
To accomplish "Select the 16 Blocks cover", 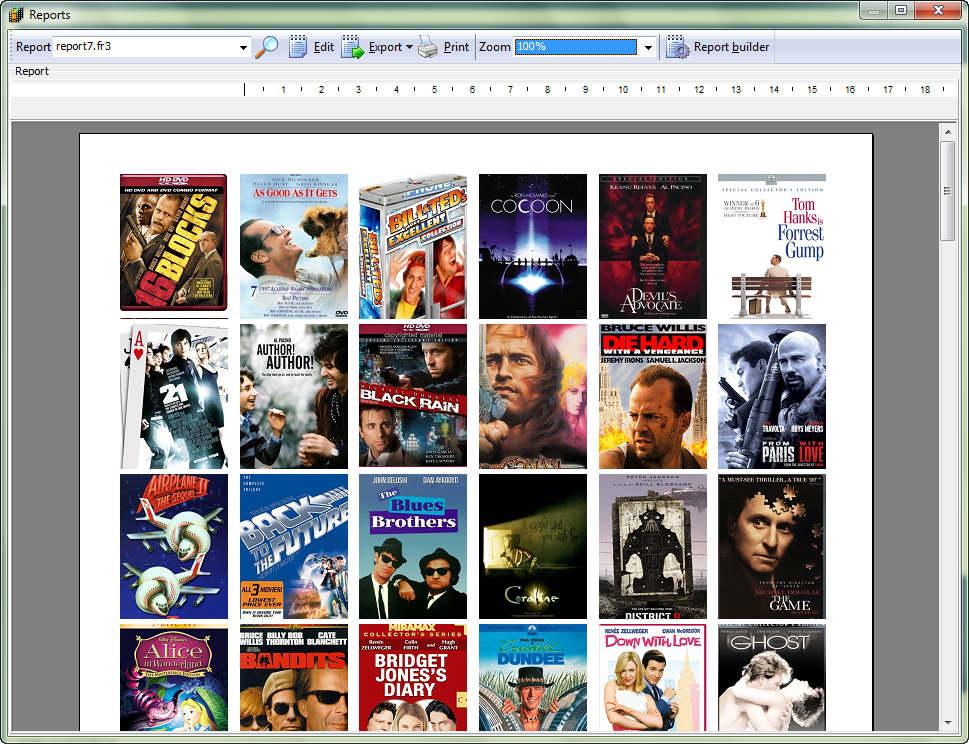I will pyautogui.click(x=174, y=243).
